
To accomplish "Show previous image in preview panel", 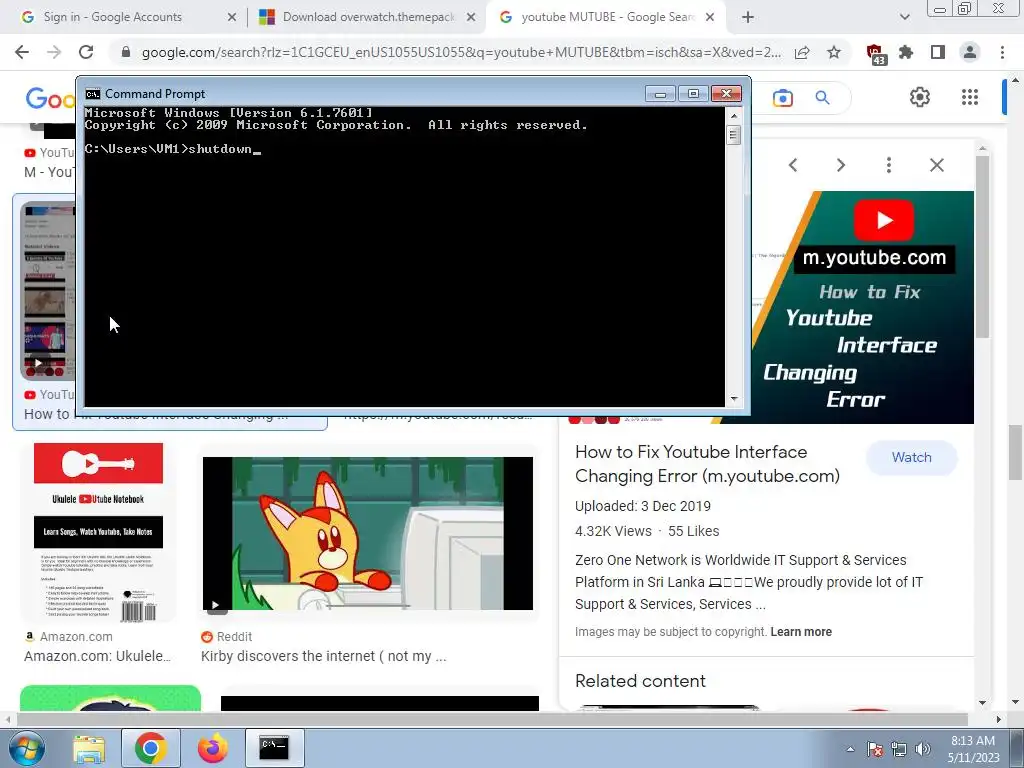I will point(793,165).
